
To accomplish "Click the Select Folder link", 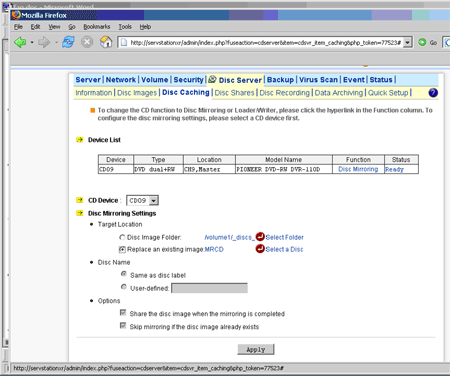I will coord(284,237).
